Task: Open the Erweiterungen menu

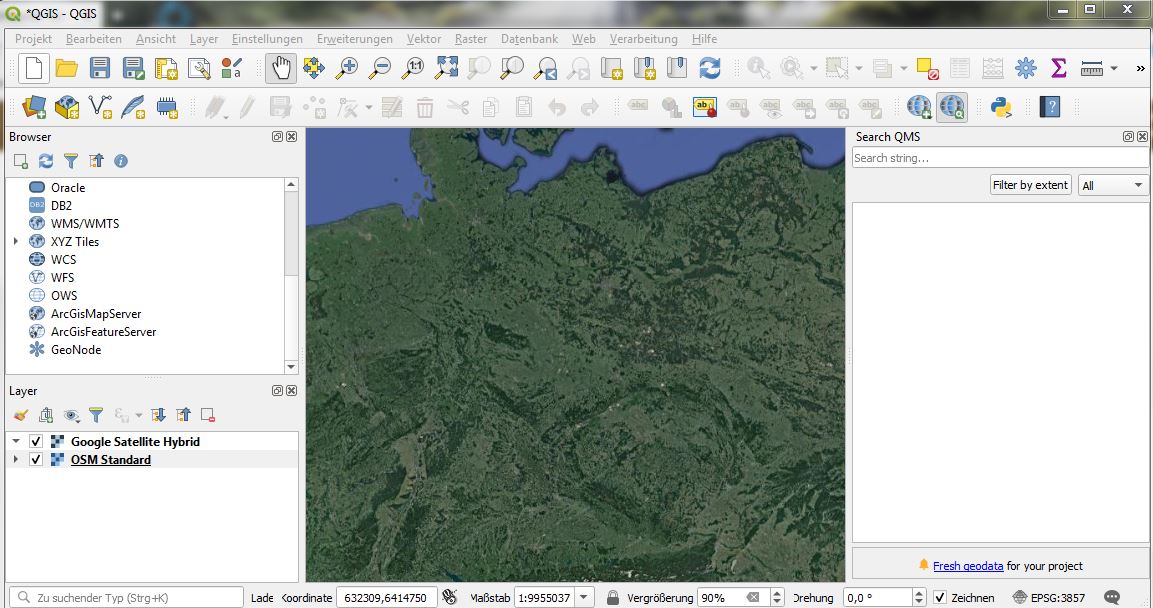Action: [355, 39]
